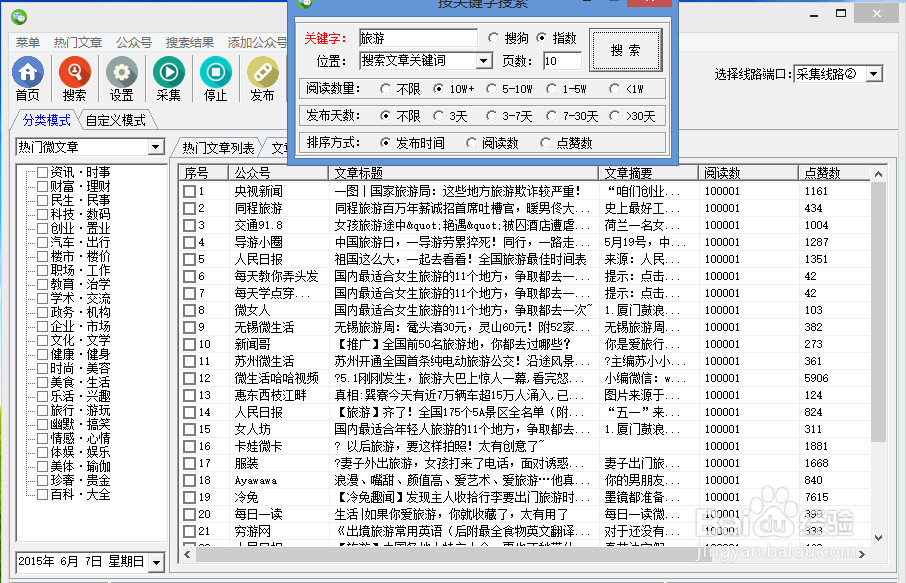This screenshot has height=583, width=906.
Task: Click the horizontal scrollbar right arrow
Action: coord(862,554)
